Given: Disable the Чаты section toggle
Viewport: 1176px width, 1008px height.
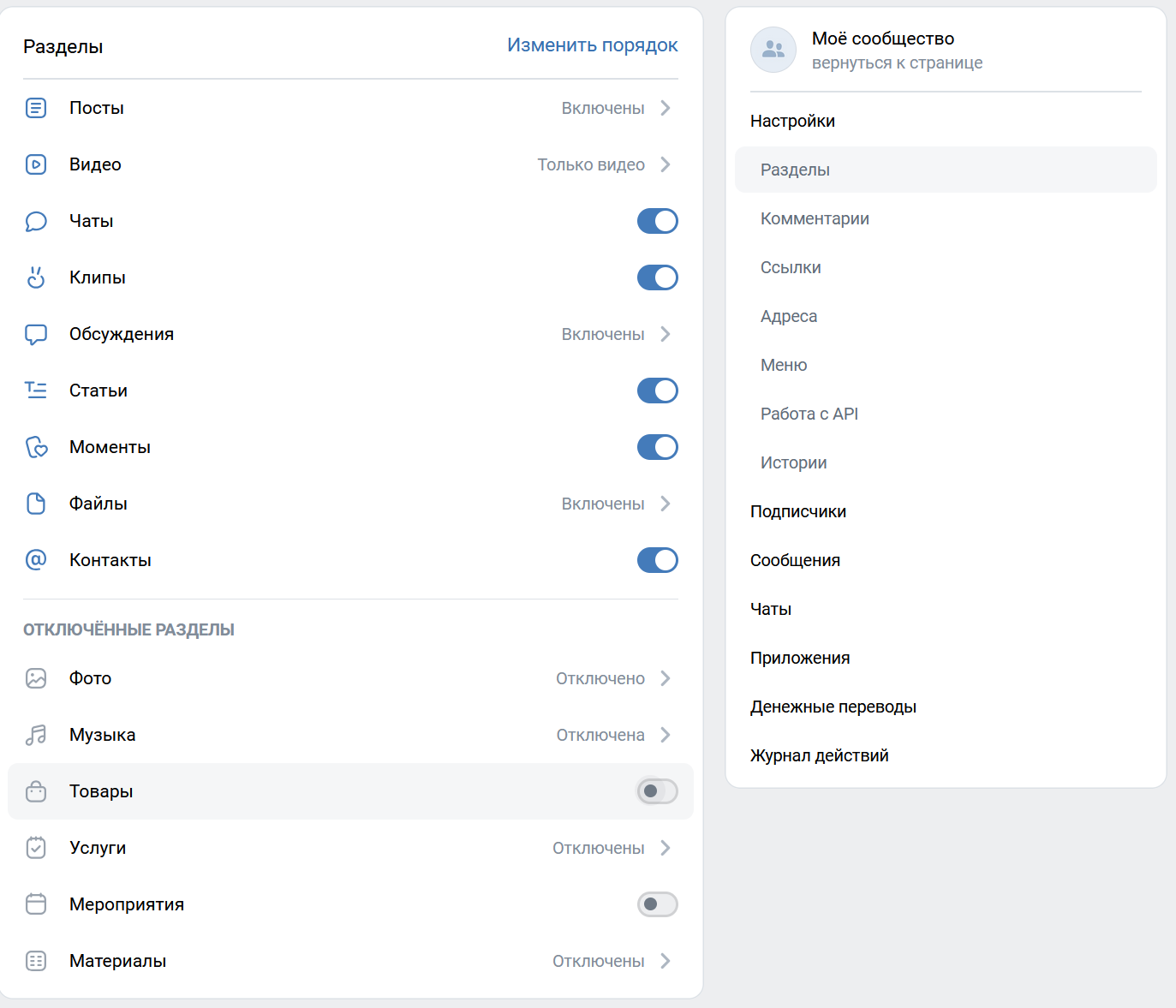Looking at the screenshot, I should pos(657,221).
